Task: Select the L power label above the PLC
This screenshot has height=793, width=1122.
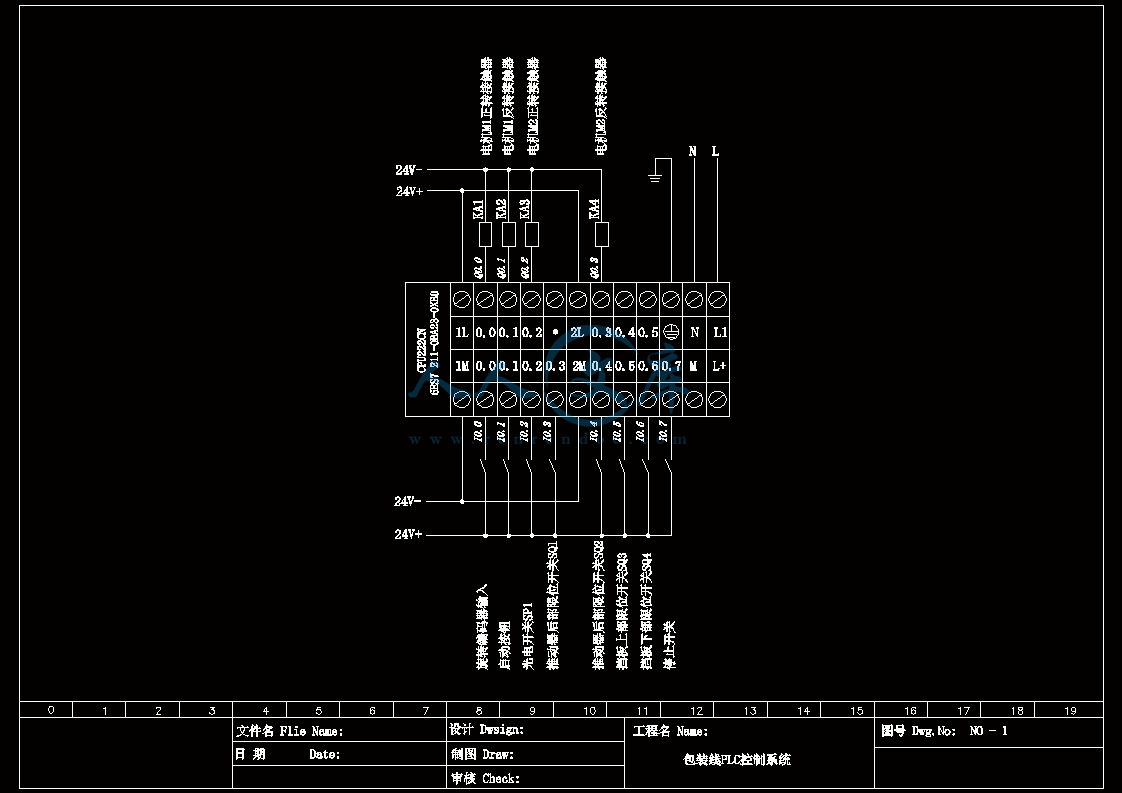Action: pos(716,151)
